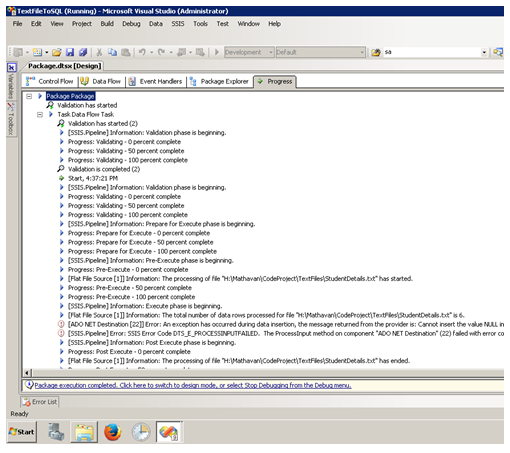Open the Default platform dropdown
The image size is (510, 453).
coord(362,52)
